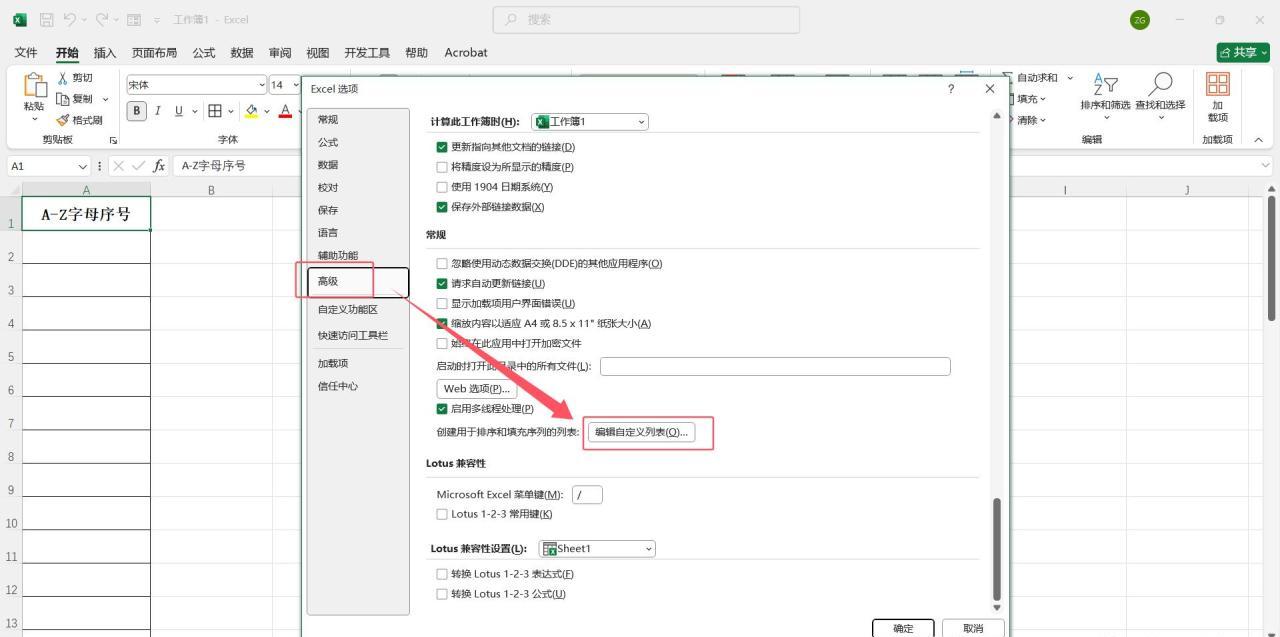The height and width of the screenshot is (637, 1280).
Task: Click the Cut scissors icon
Action: click(x=63, y=78)
